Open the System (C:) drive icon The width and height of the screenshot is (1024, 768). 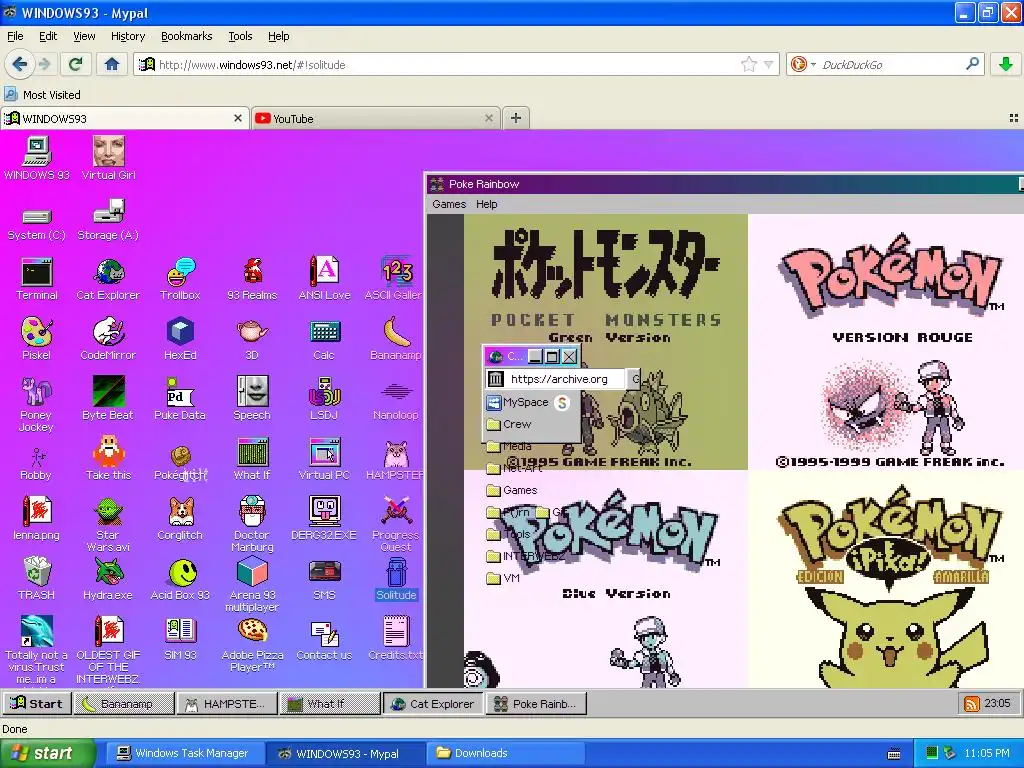[37, 224]
